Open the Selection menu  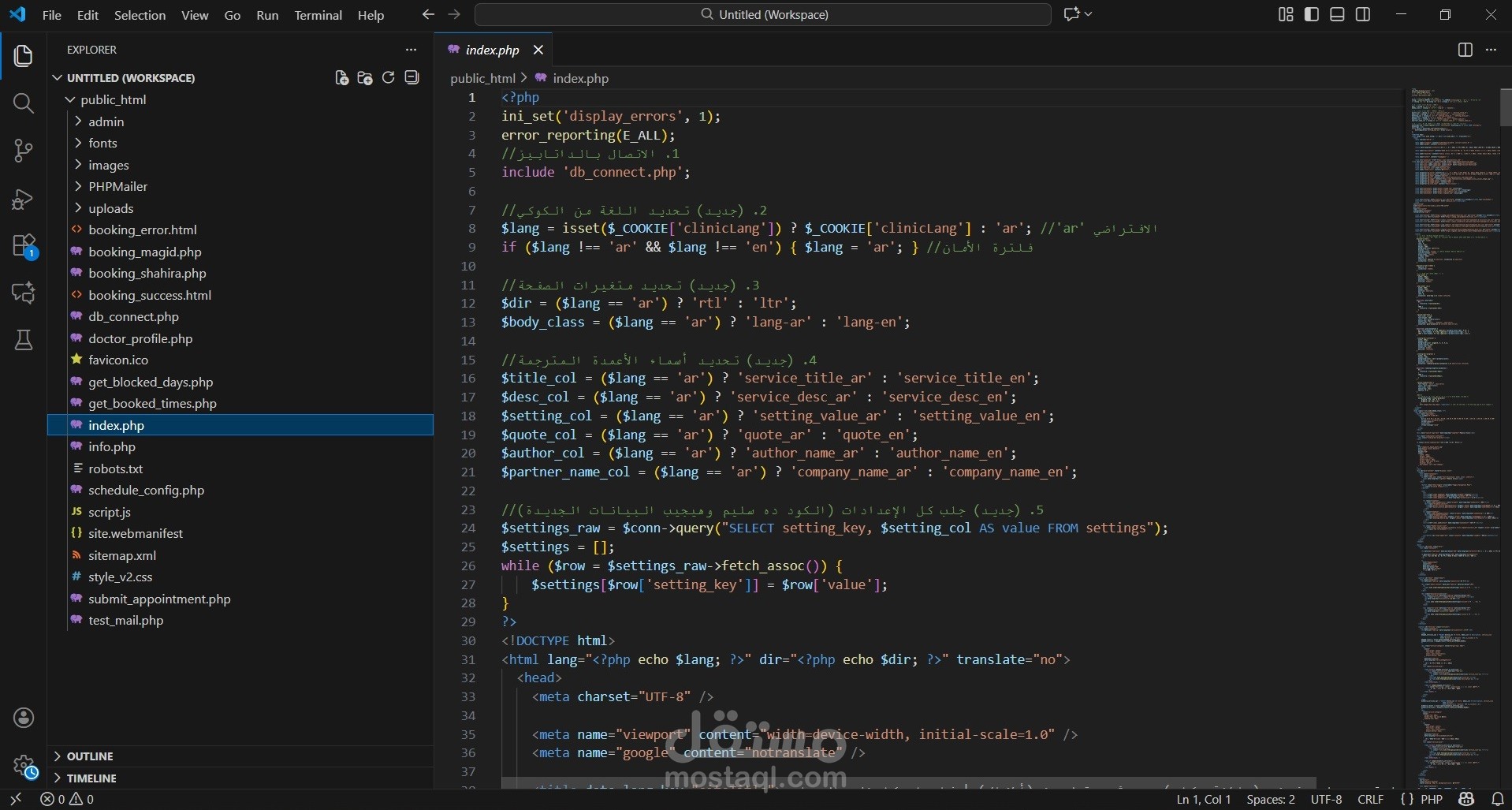tap(140, 15)
